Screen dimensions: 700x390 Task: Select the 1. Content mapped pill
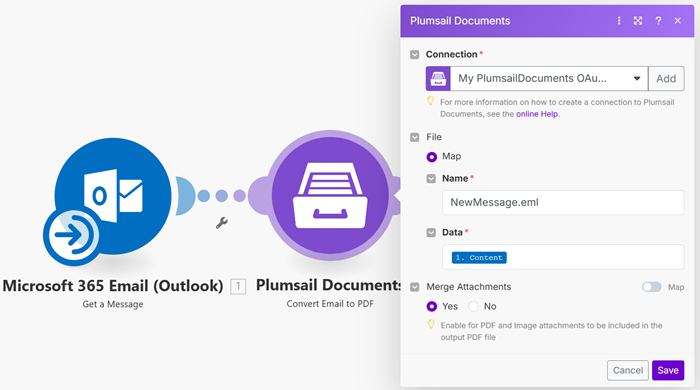[x=479, y=257]
